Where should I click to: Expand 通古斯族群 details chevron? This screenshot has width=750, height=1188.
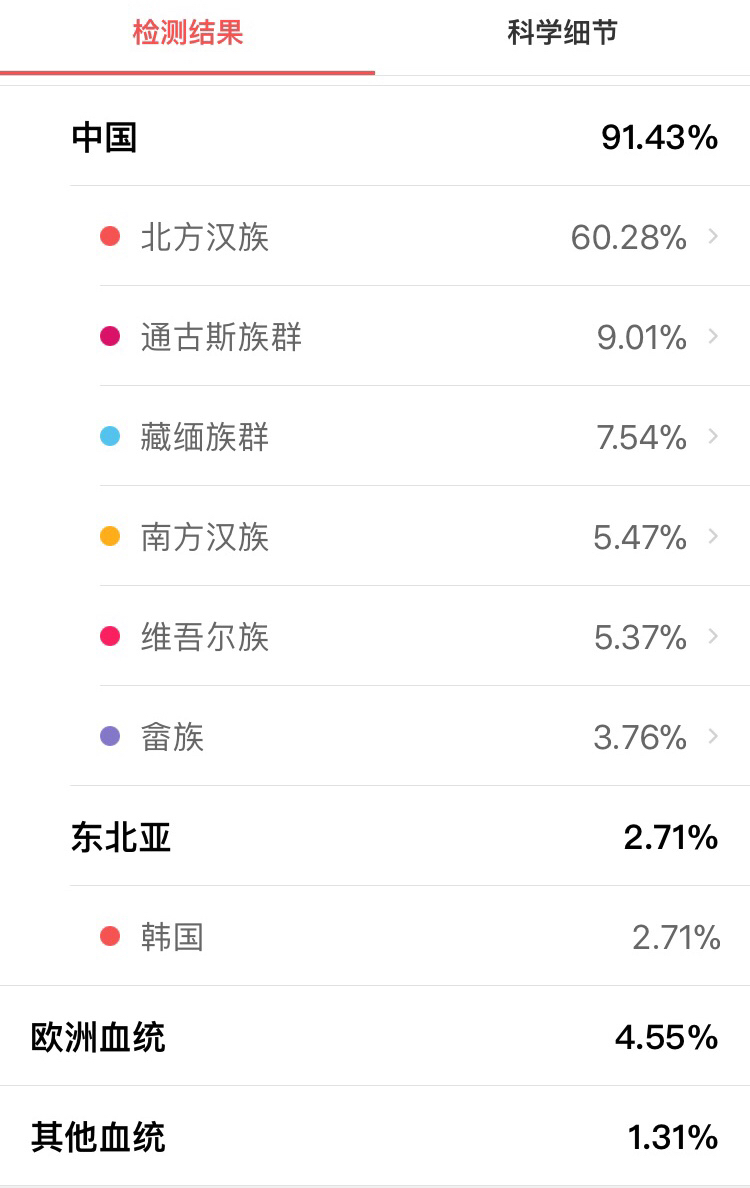click(x=713, y=336)
